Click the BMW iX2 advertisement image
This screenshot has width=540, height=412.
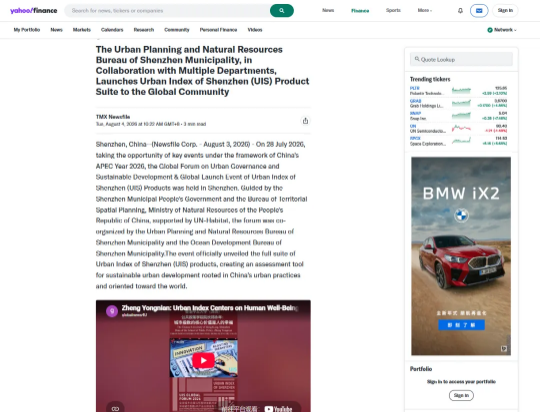[461, 256]
